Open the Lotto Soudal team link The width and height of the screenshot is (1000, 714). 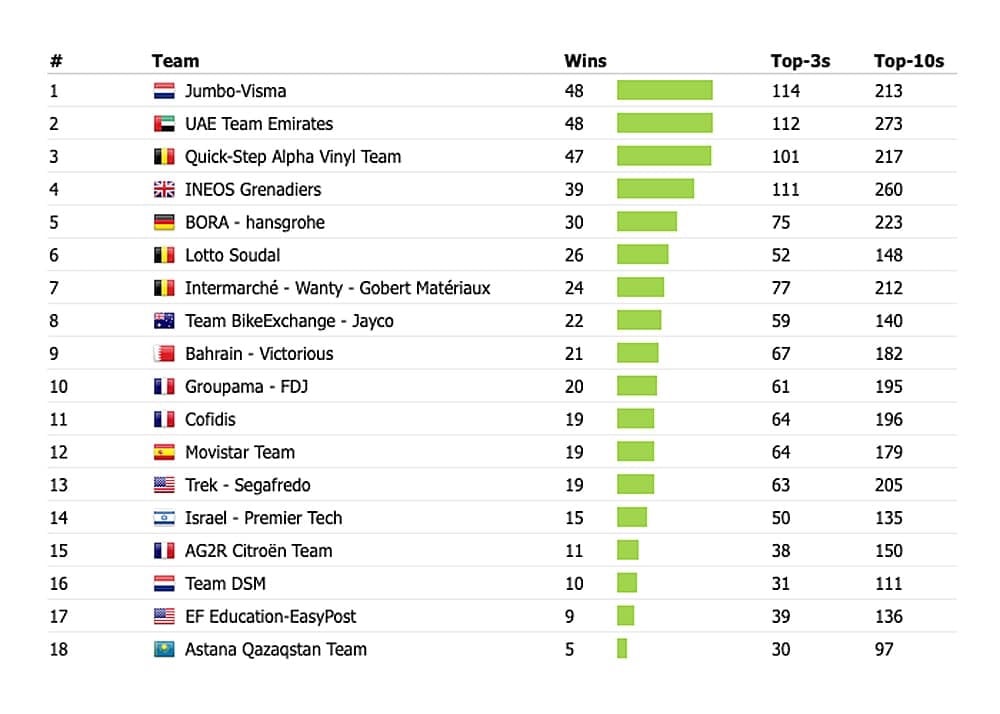click(232, 255)
